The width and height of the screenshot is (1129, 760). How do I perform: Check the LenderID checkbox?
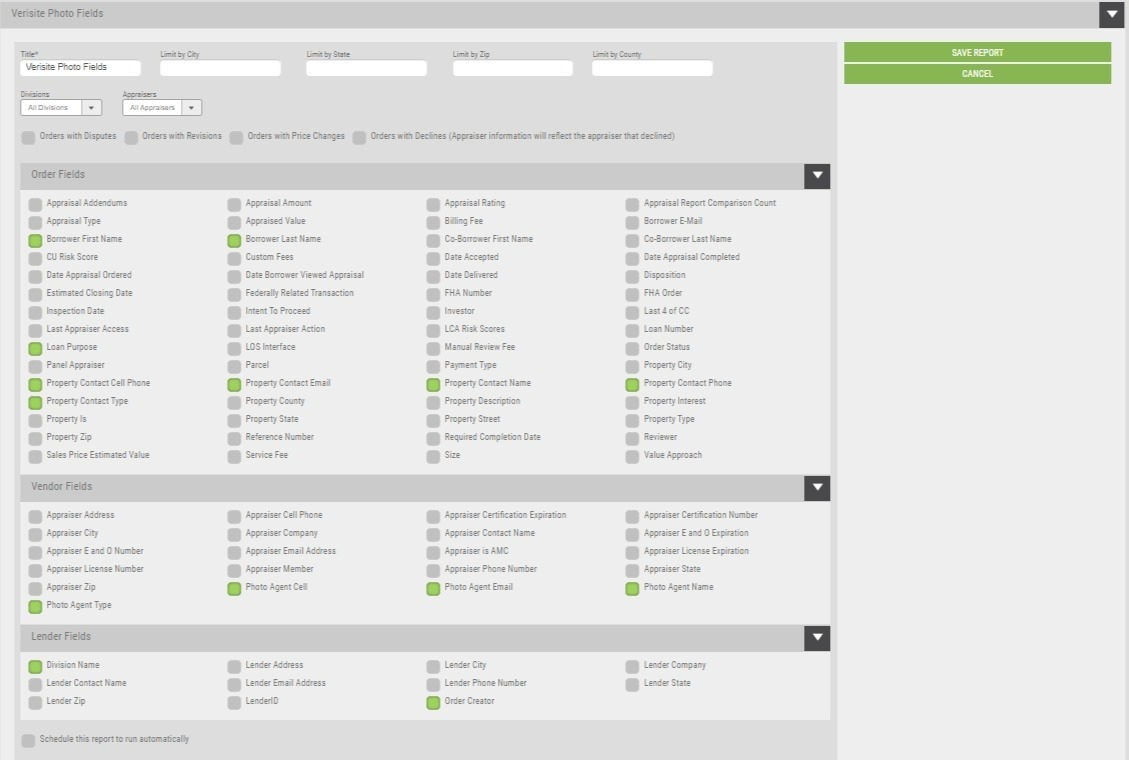(x=234, y=702)
